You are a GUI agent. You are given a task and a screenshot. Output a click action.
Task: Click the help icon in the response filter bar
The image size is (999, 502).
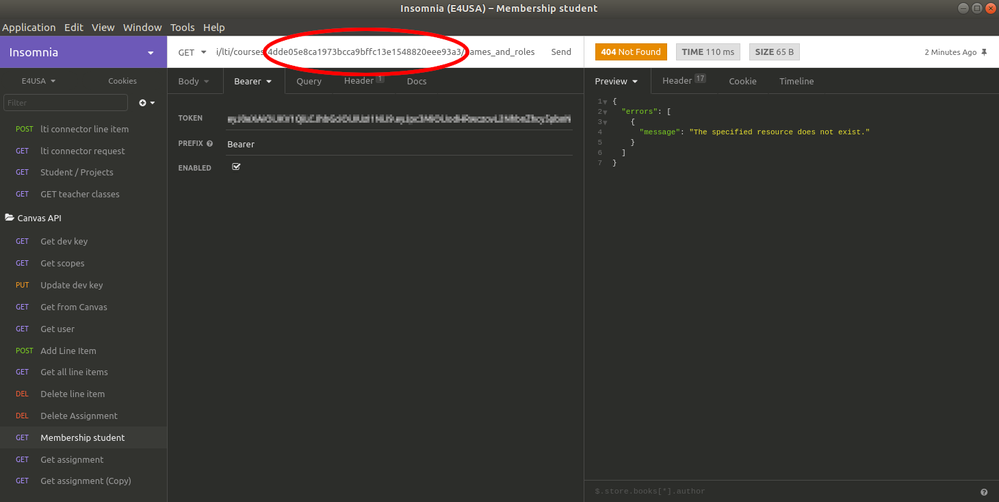click(984, 492)
